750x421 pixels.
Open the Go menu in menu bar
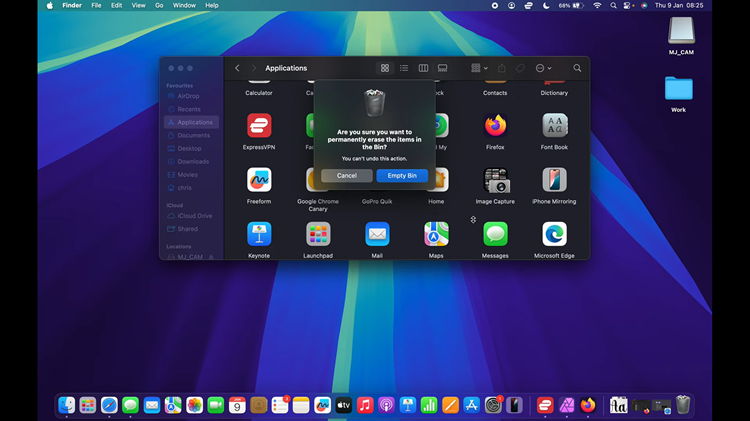click(x=159, y=5)
